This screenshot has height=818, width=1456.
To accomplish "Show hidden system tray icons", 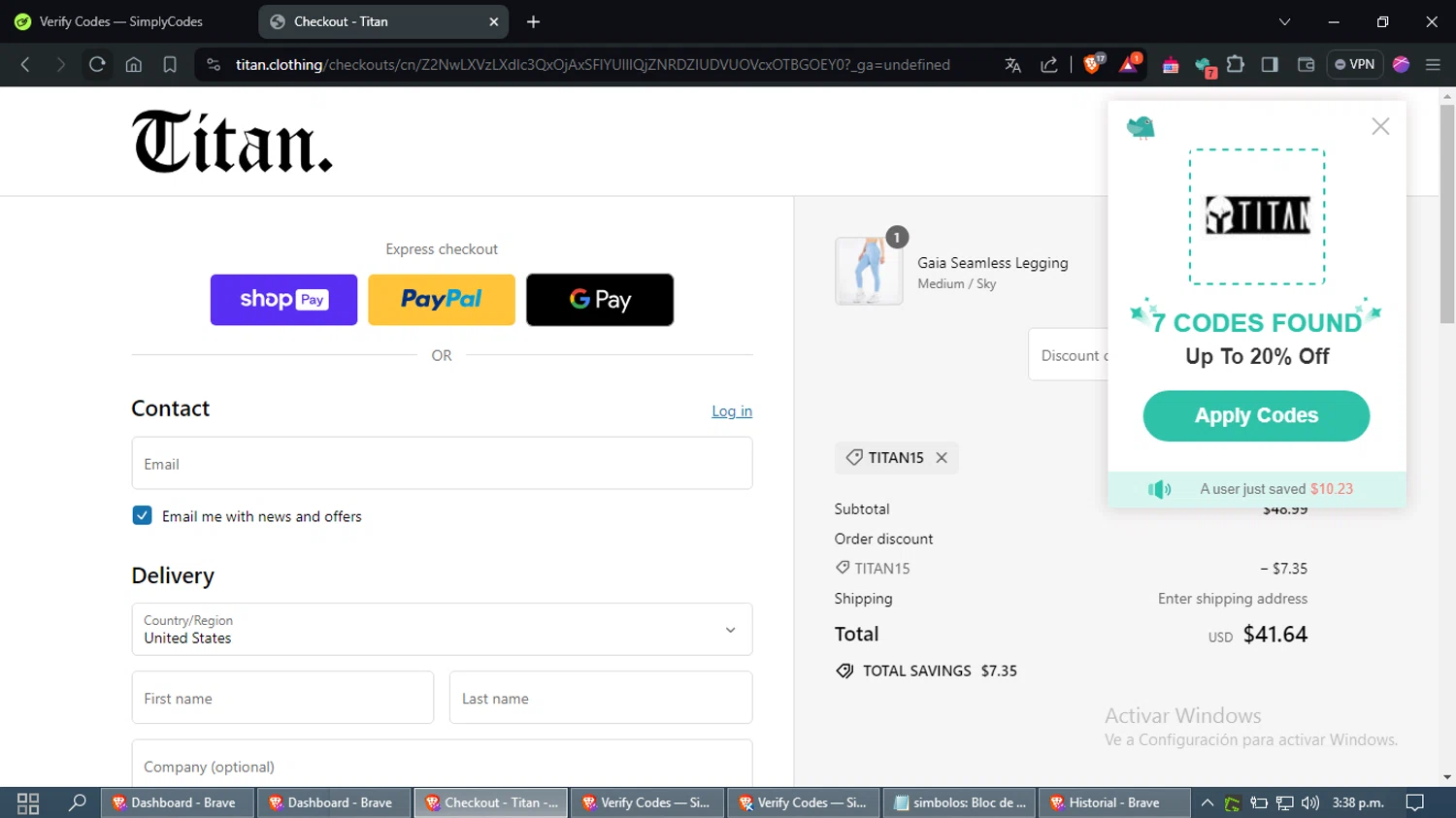I will (x=1207, y=802).
